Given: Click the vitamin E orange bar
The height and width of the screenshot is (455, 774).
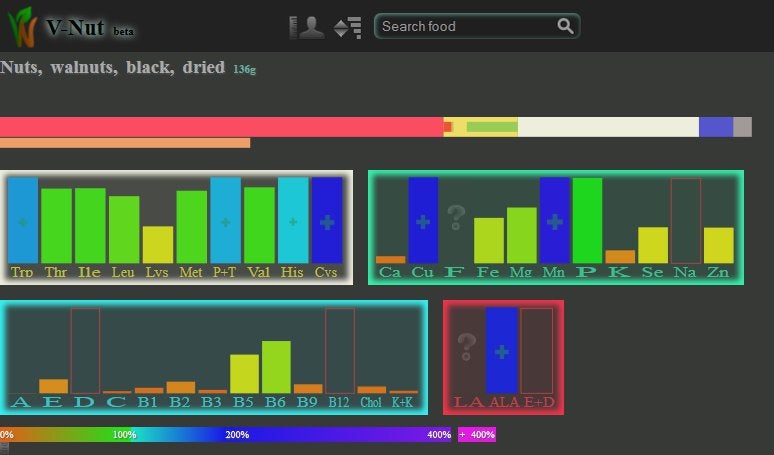Looking at the screenshot, I should point(53,386).
